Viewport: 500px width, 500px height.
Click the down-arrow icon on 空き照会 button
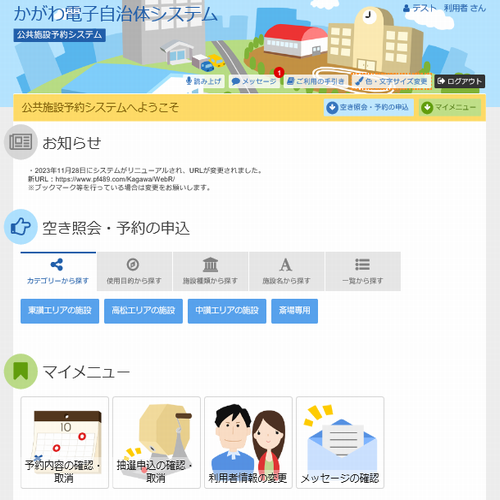point(332,108)
